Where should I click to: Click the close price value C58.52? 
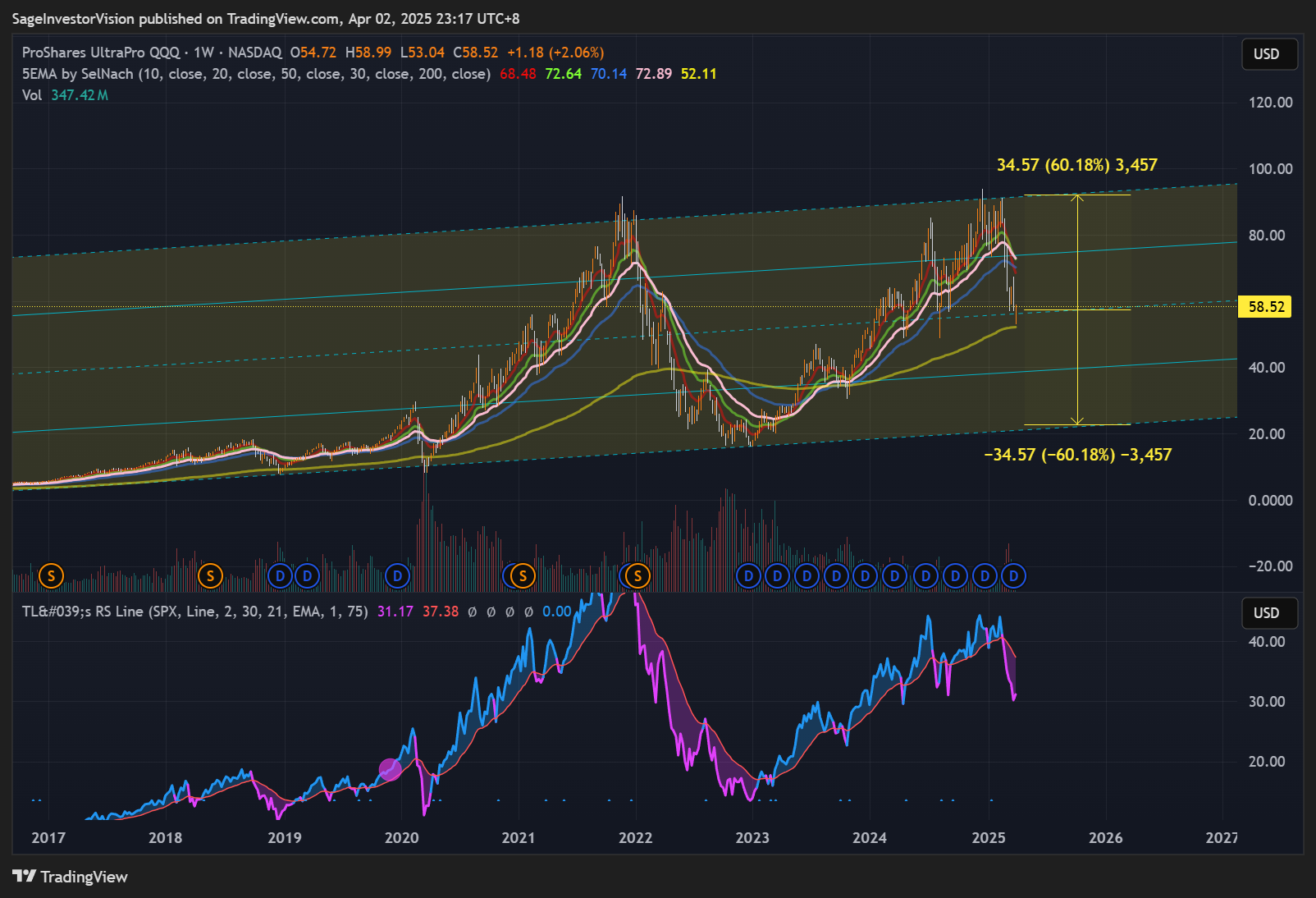pyautogui.click(x=476, y=53)
